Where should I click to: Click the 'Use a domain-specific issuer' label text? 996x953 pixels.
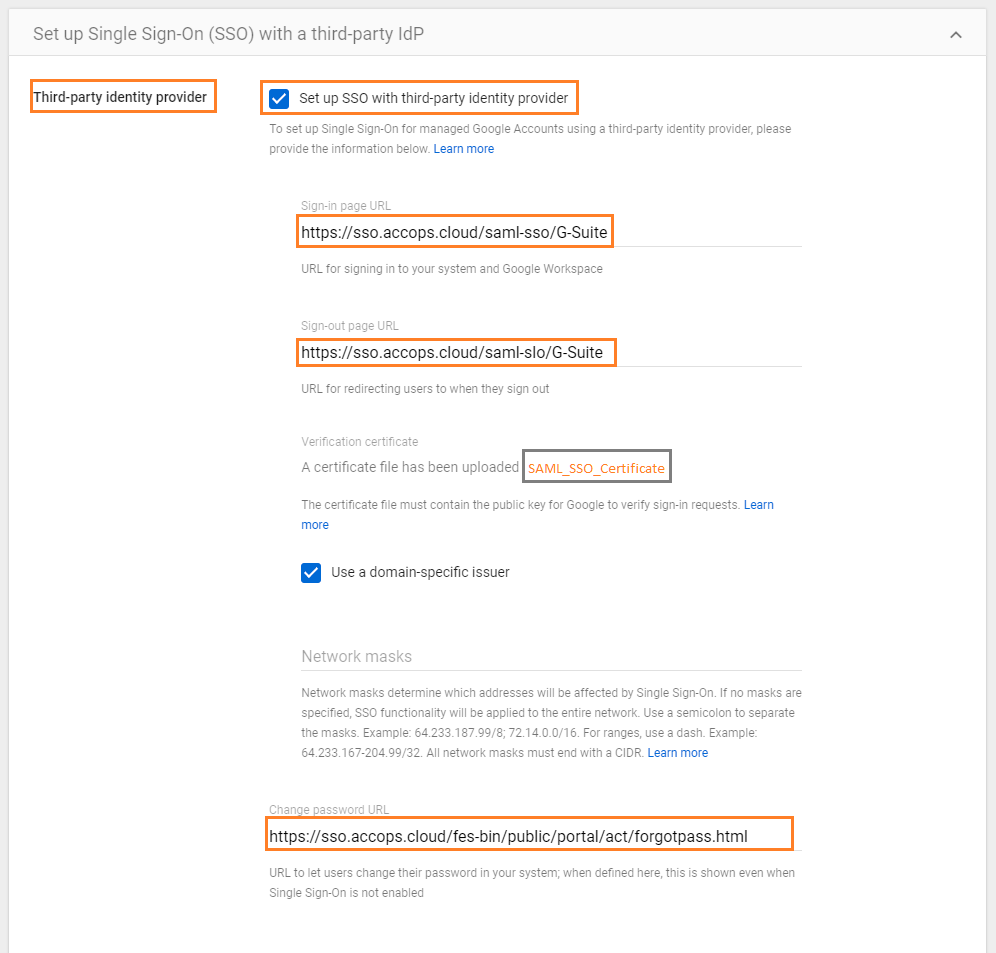click(x=420, y=573)
